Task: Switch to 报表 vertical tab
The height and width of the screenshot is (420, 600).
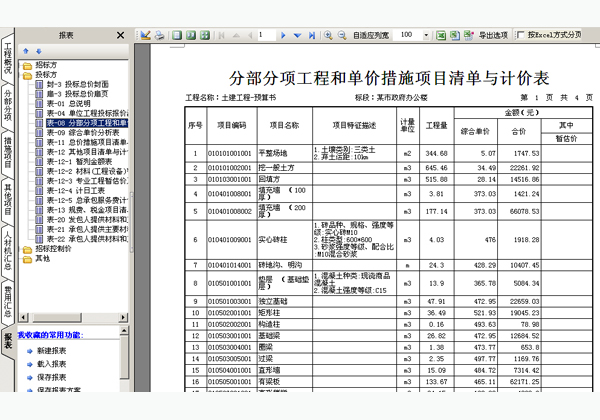Action: (8, 340)
